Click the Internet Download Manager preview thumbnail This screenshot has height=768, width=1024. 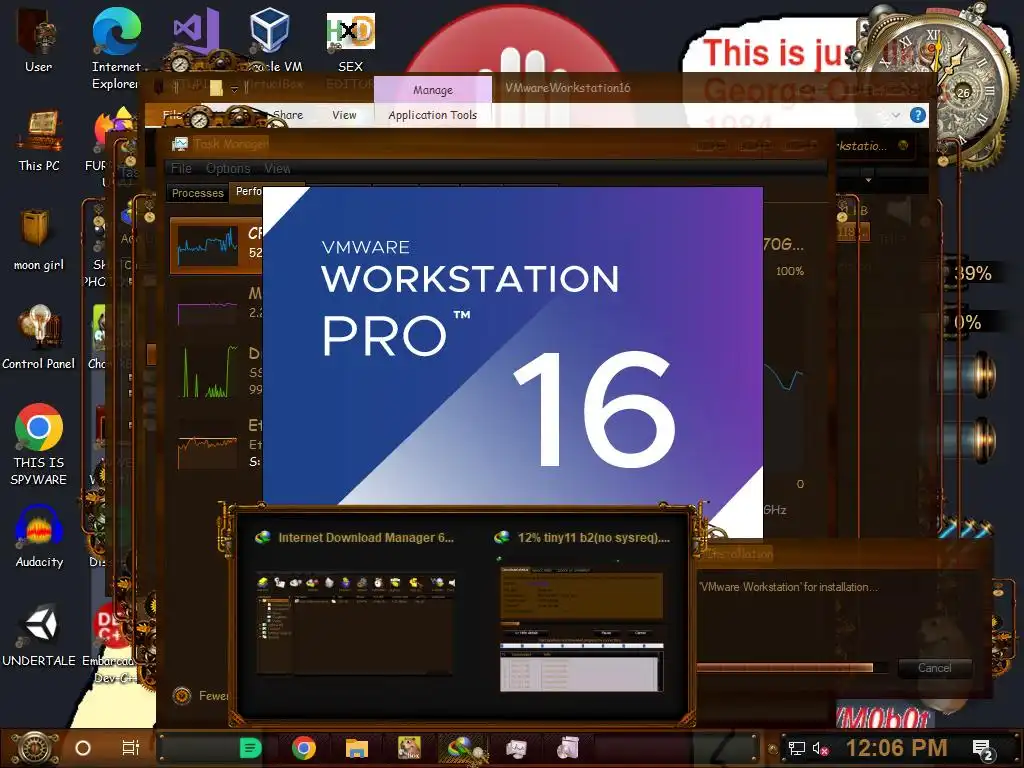[355, 624]
